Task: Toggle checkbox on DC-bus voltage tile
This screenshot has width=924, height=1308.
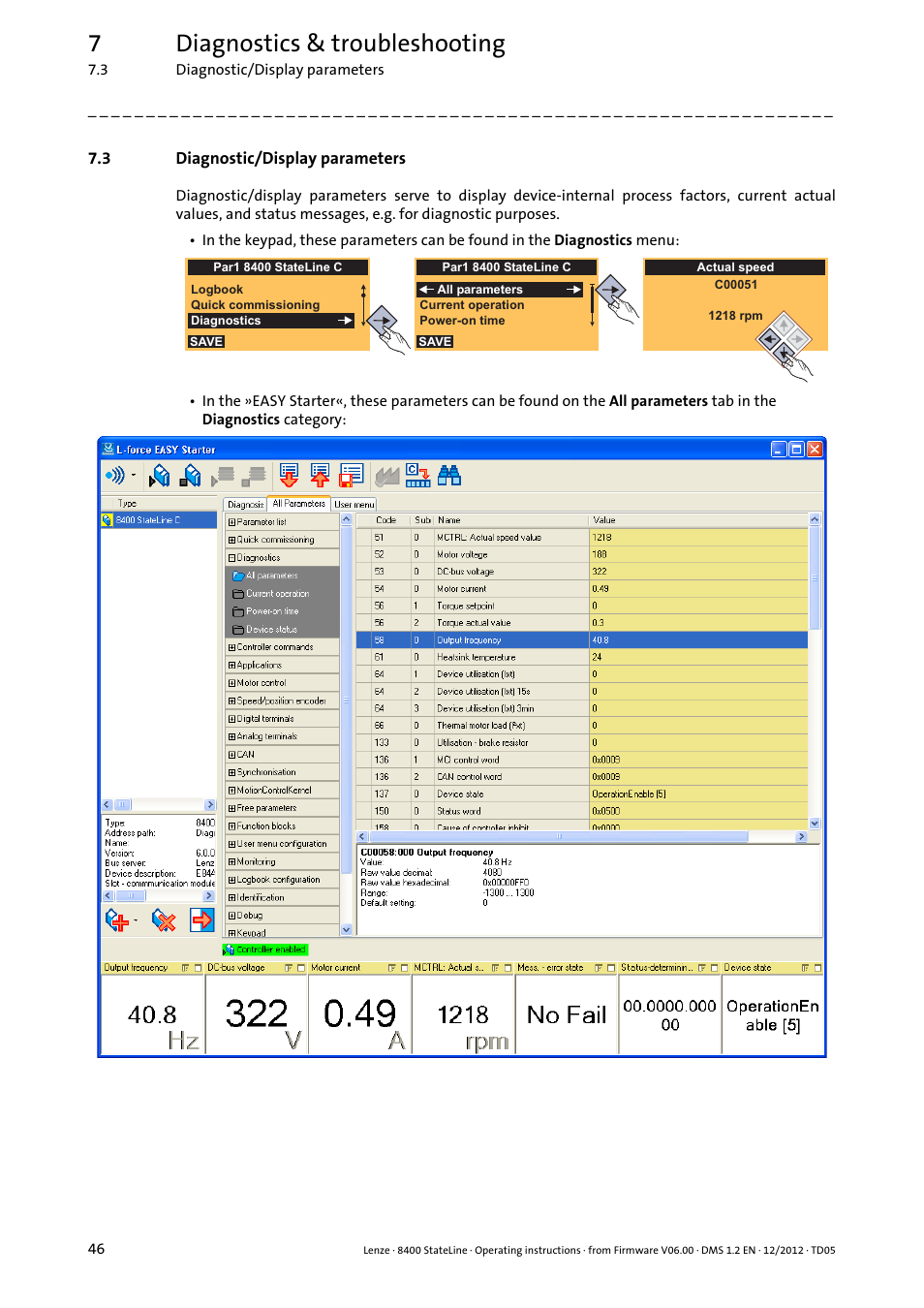Action: tap(301, 968)
